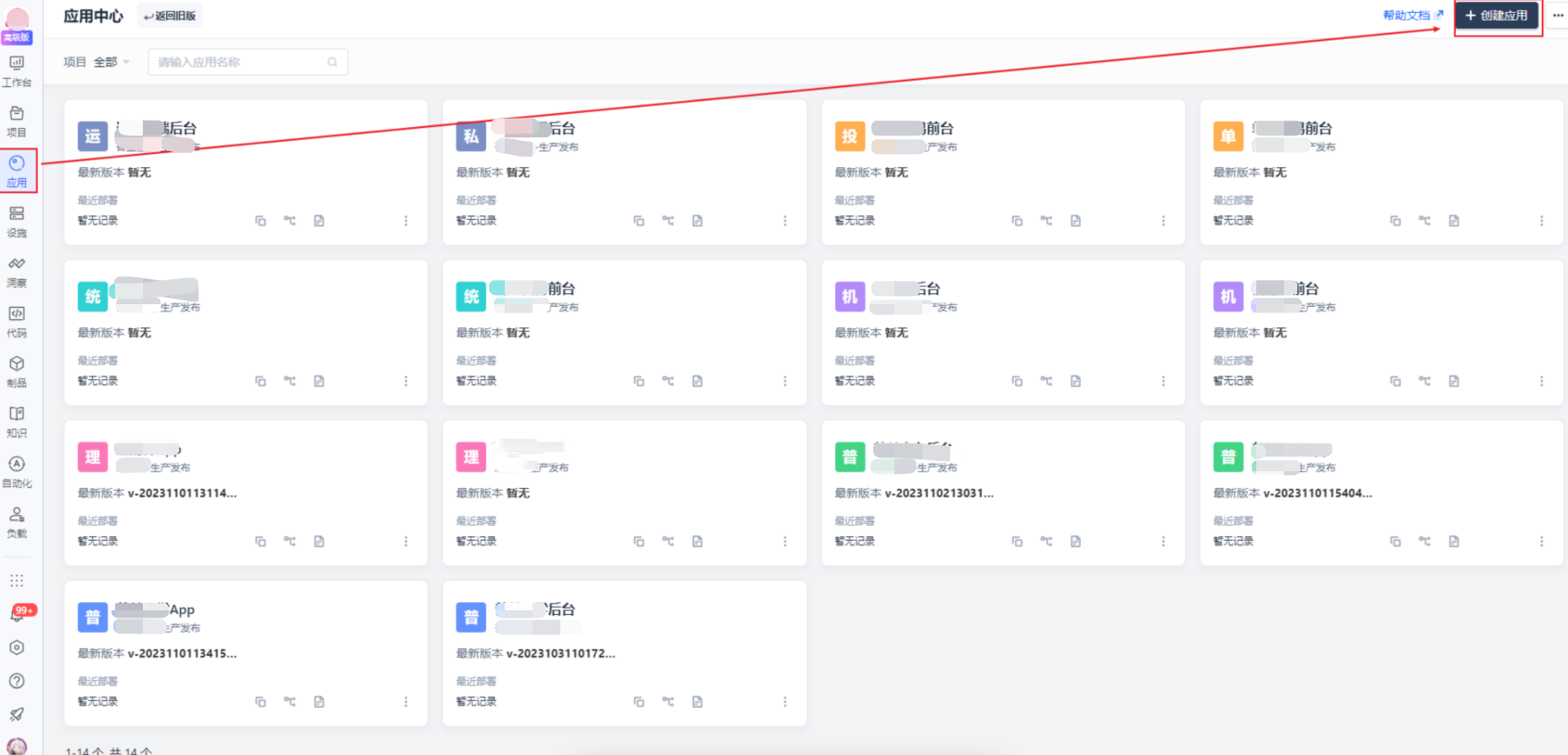Image resolution: width=1568 pixels, height=755 pixels.
Task: Open the 私 application card tile
Action: click(624, 173)
